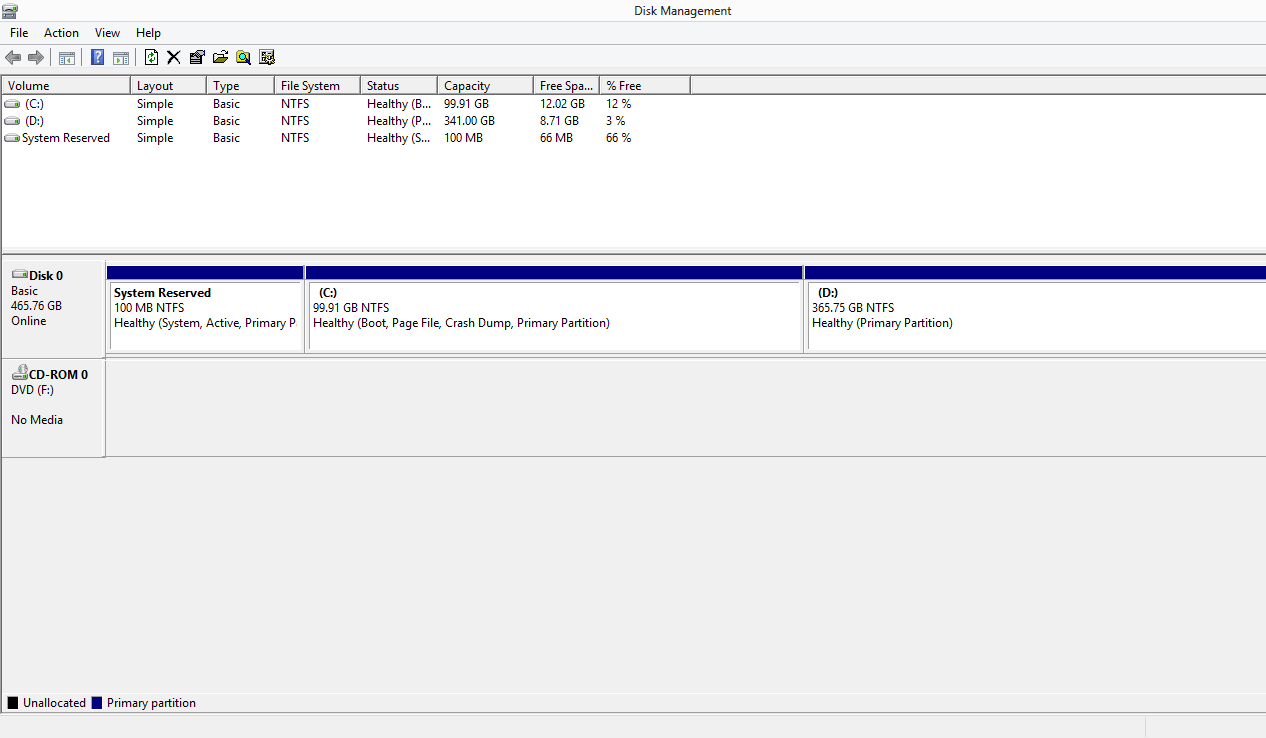
Task: Click the Refresh toolbar icon
Action: (x=152, y=57)
